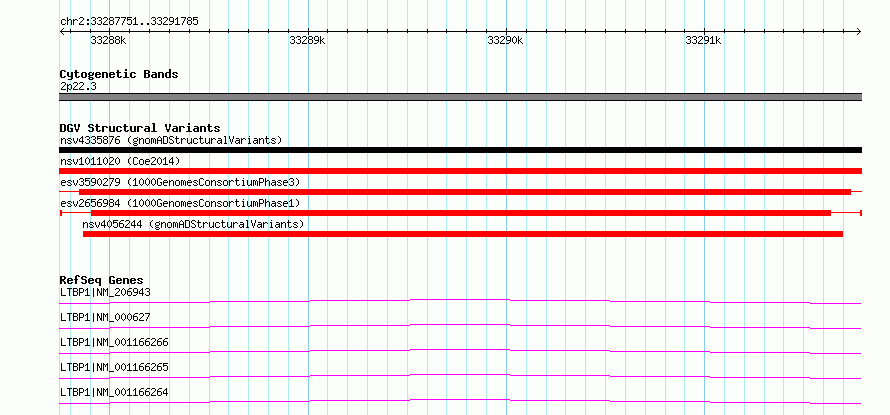Image resolution: width=890 pixels, height=415 pixels.
Task: Click the red esv2656984 variant bar
Action: [461, 213]
